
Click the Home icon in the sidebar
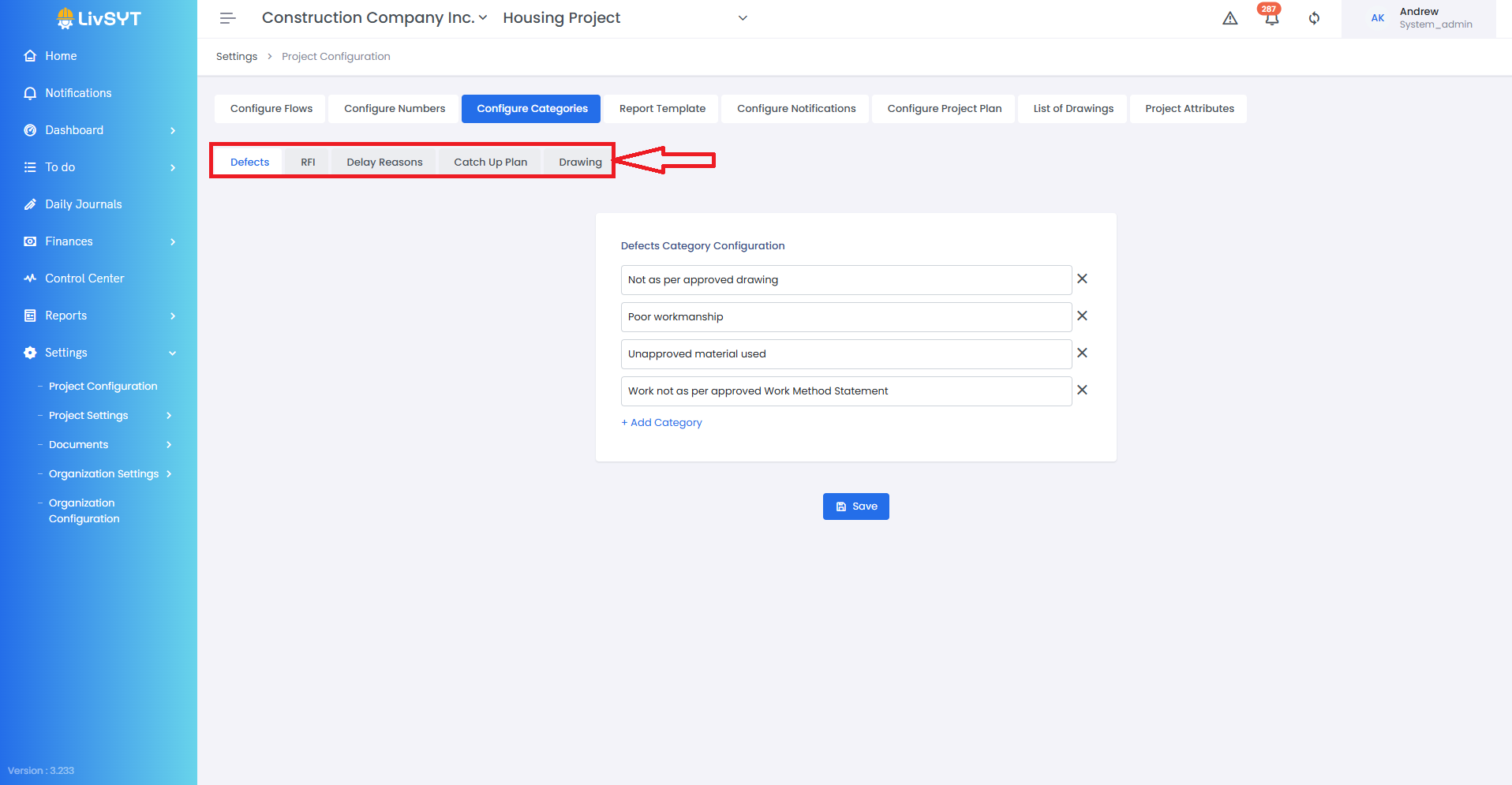30,56
